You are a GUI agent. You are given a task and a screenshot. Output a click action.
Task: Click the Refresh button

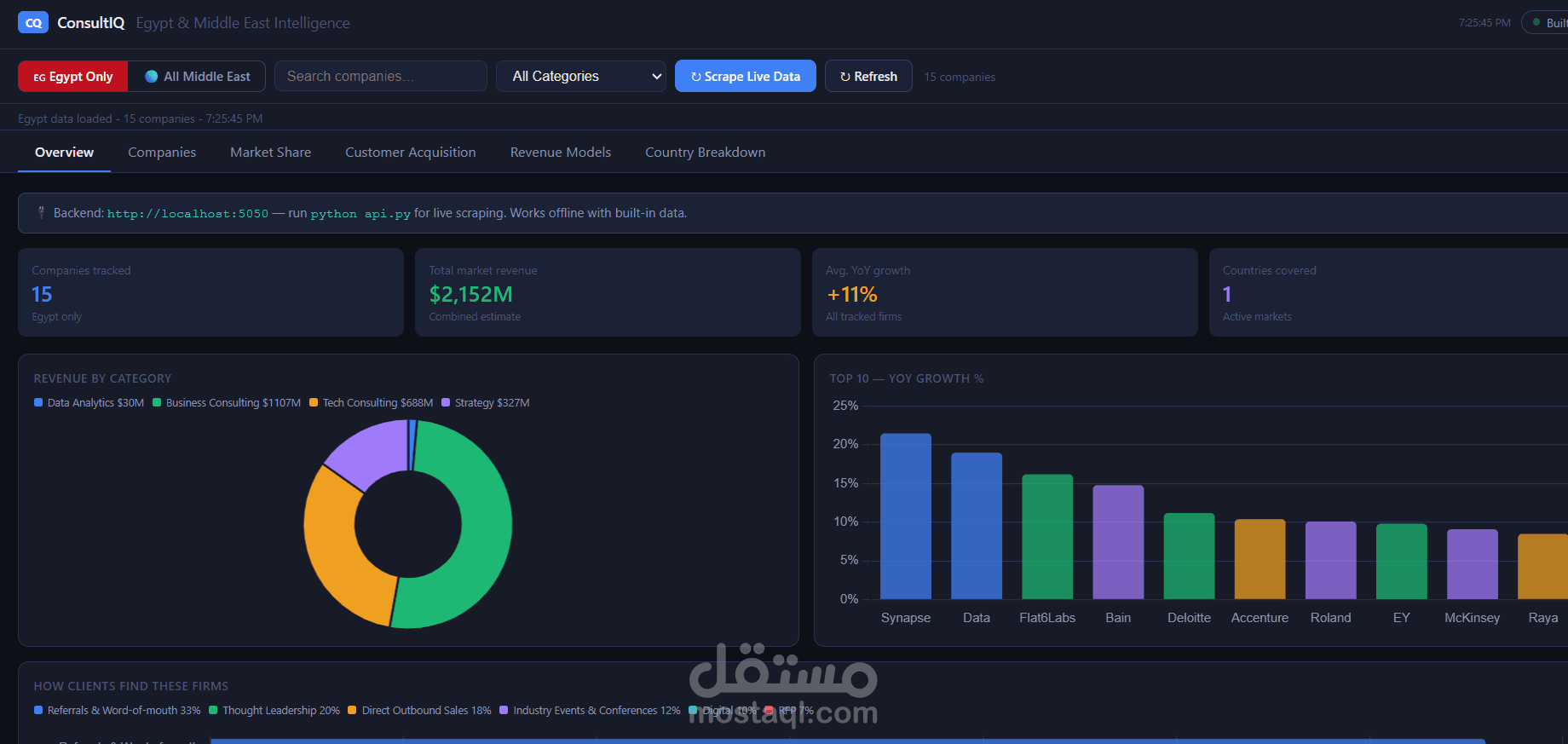pyautogui.click(x=868, y=77)
